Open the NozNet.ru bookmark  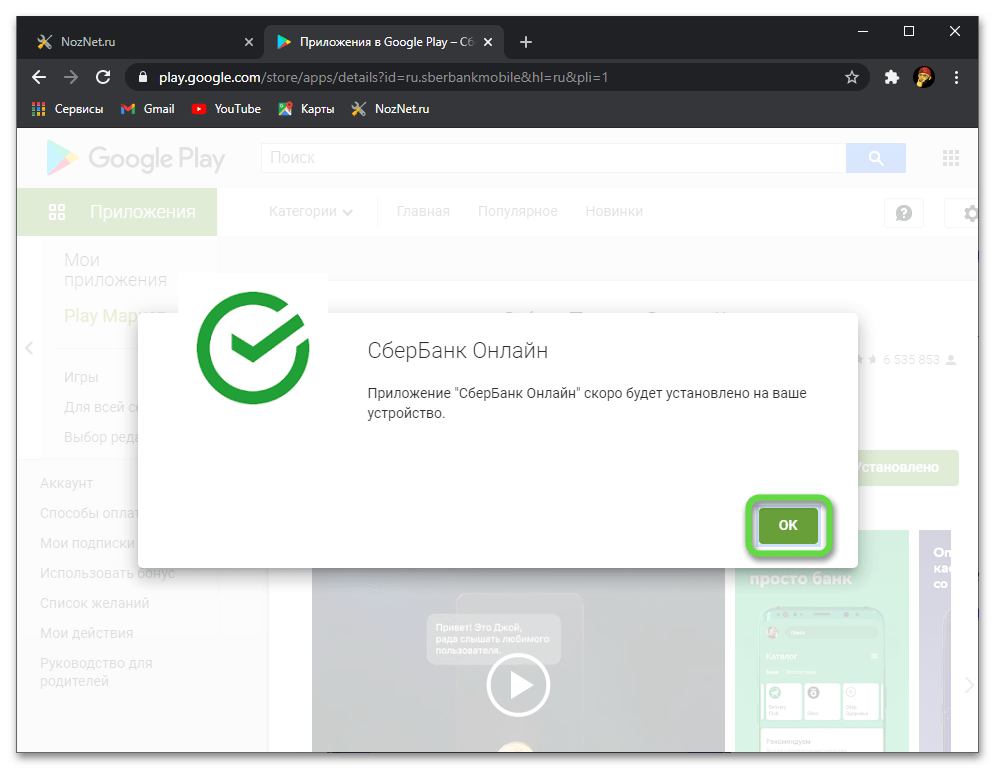click(390, 109)
